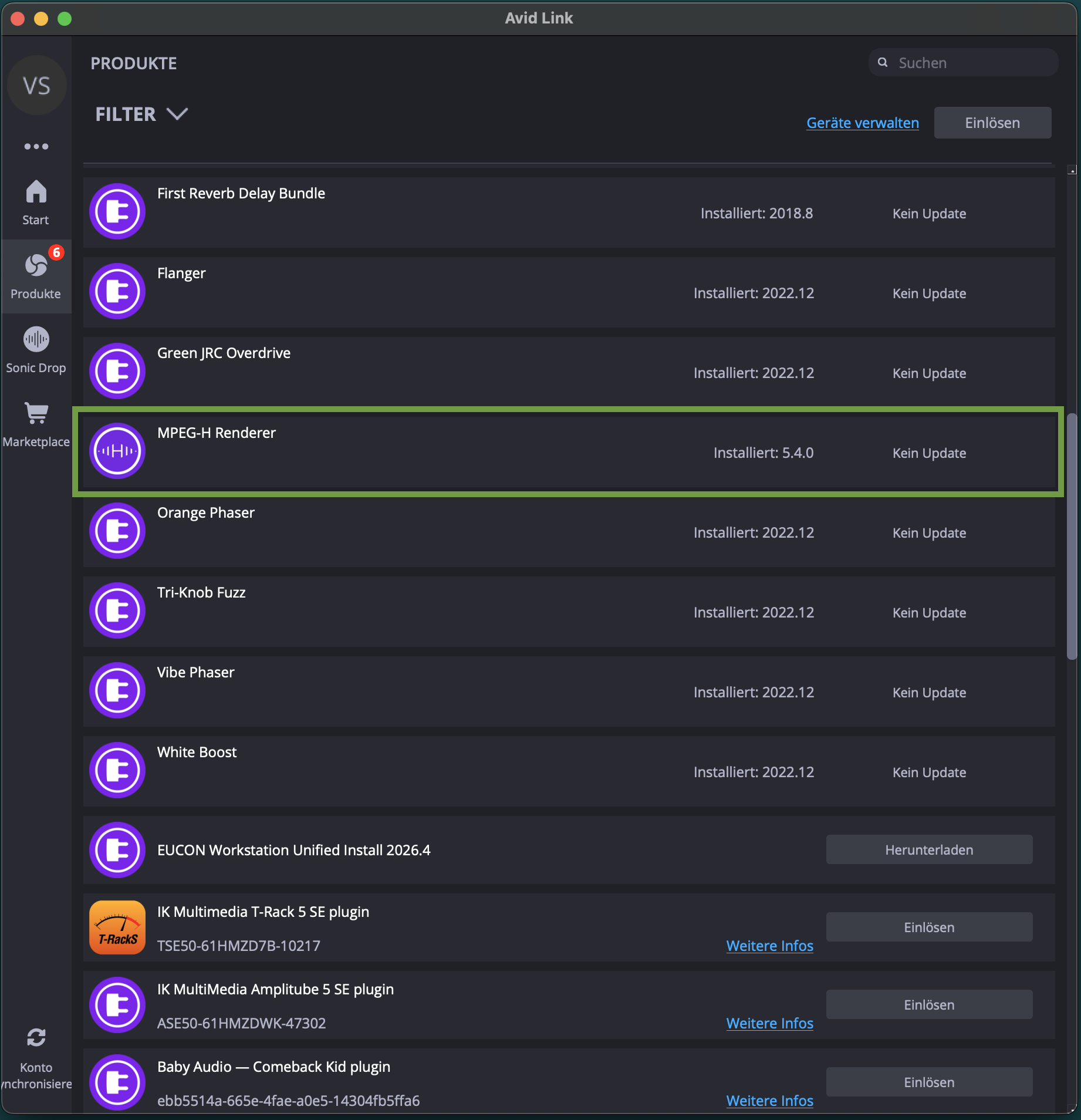This screenshot has width=1081, height=1120.
Task: Click code ebb5514a-665e-4fae-a0e5-14304fb5ffa6
Action: tap(288, 1101)
